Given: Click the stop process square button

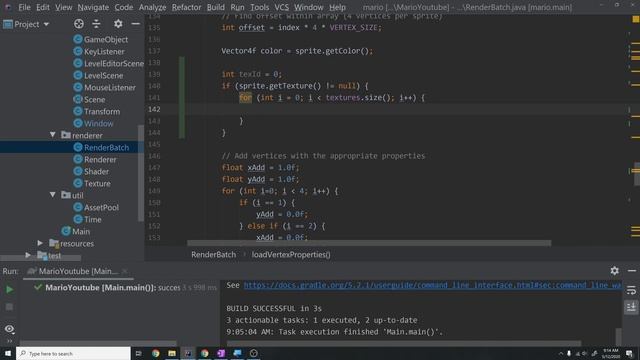Looking at the screenshot, I should pyautogui.click(x=9, y=307).
